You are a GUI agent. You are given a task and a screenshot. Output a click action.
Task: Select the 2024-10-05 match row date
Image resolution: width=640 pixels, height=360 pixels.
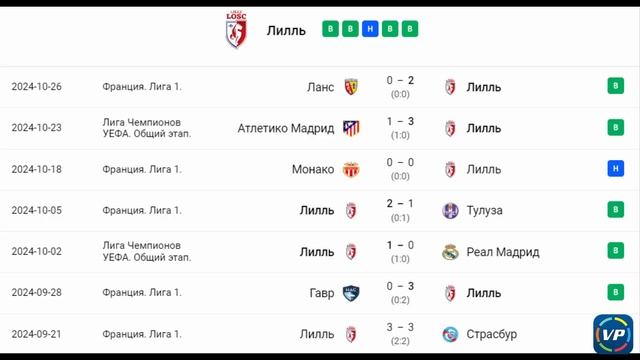click(x=37, y=210)
